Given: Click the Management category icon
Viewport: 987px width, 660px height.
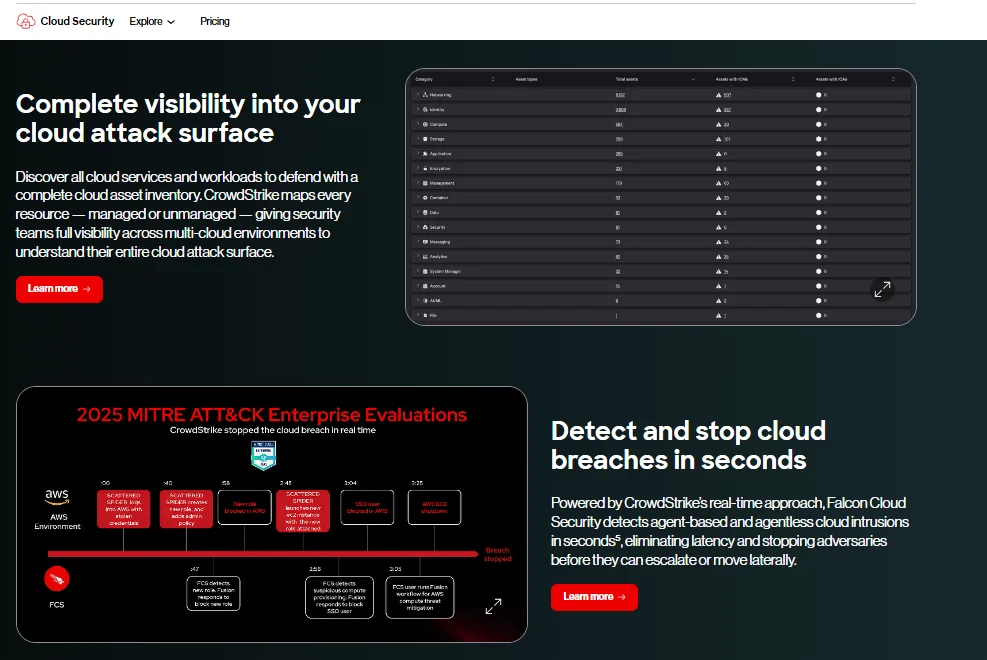Looking at the screenshot, I should [426, 183].
